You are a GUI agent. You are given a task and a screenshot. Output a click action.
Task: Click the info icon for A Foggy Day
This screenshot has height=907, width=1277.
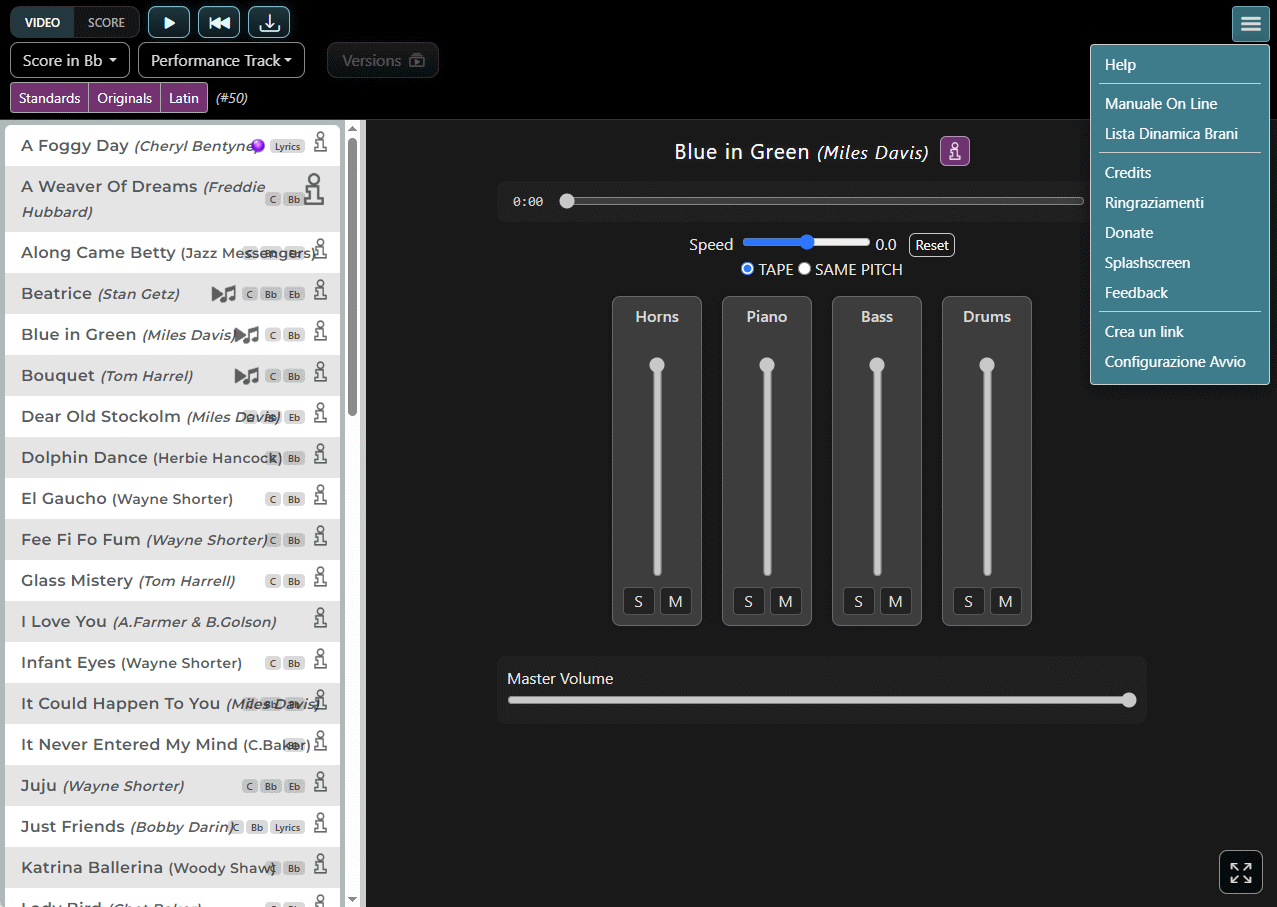point(320,144)
